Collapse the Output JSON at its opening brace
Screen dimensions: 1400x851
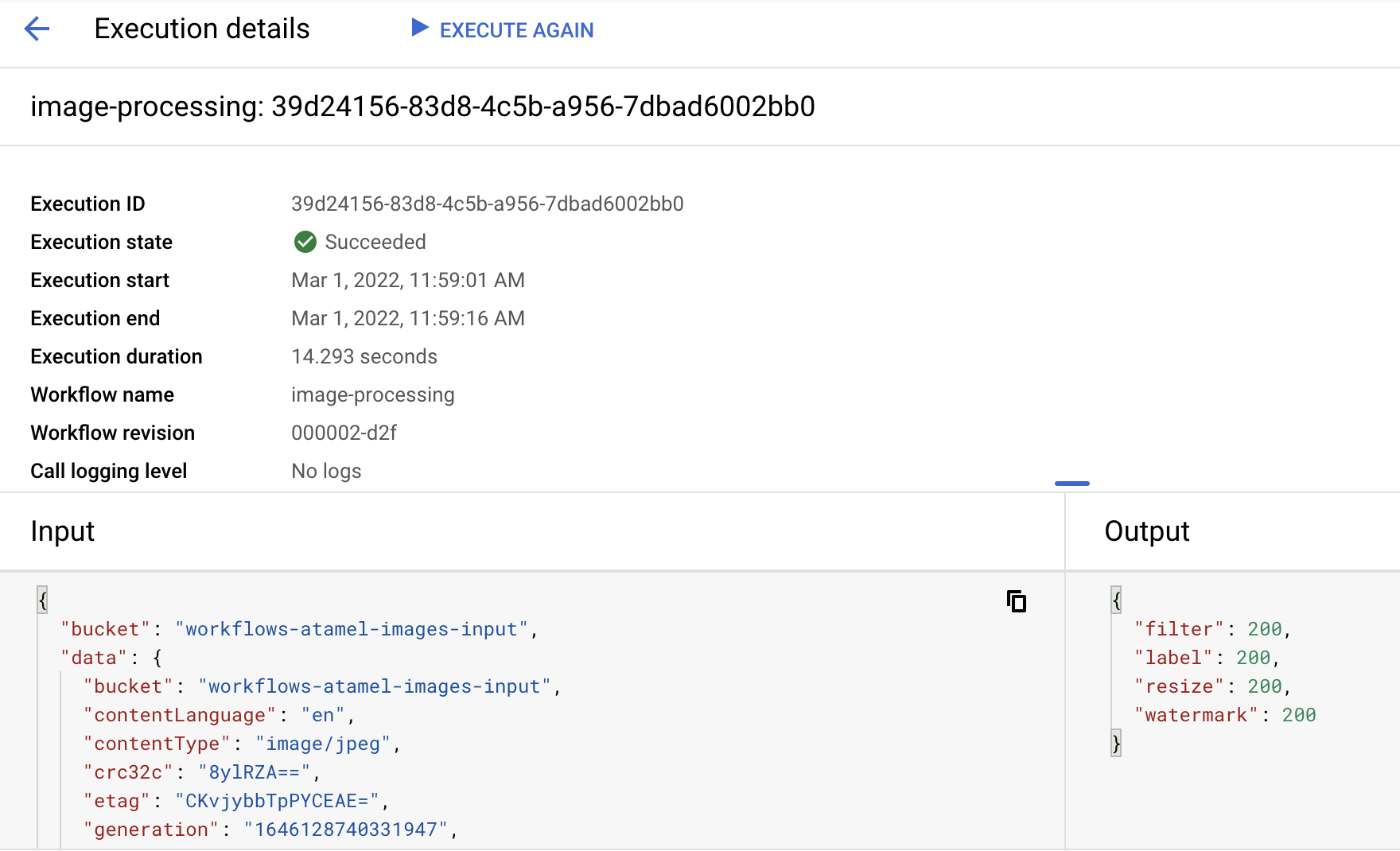pos(1116,600)
